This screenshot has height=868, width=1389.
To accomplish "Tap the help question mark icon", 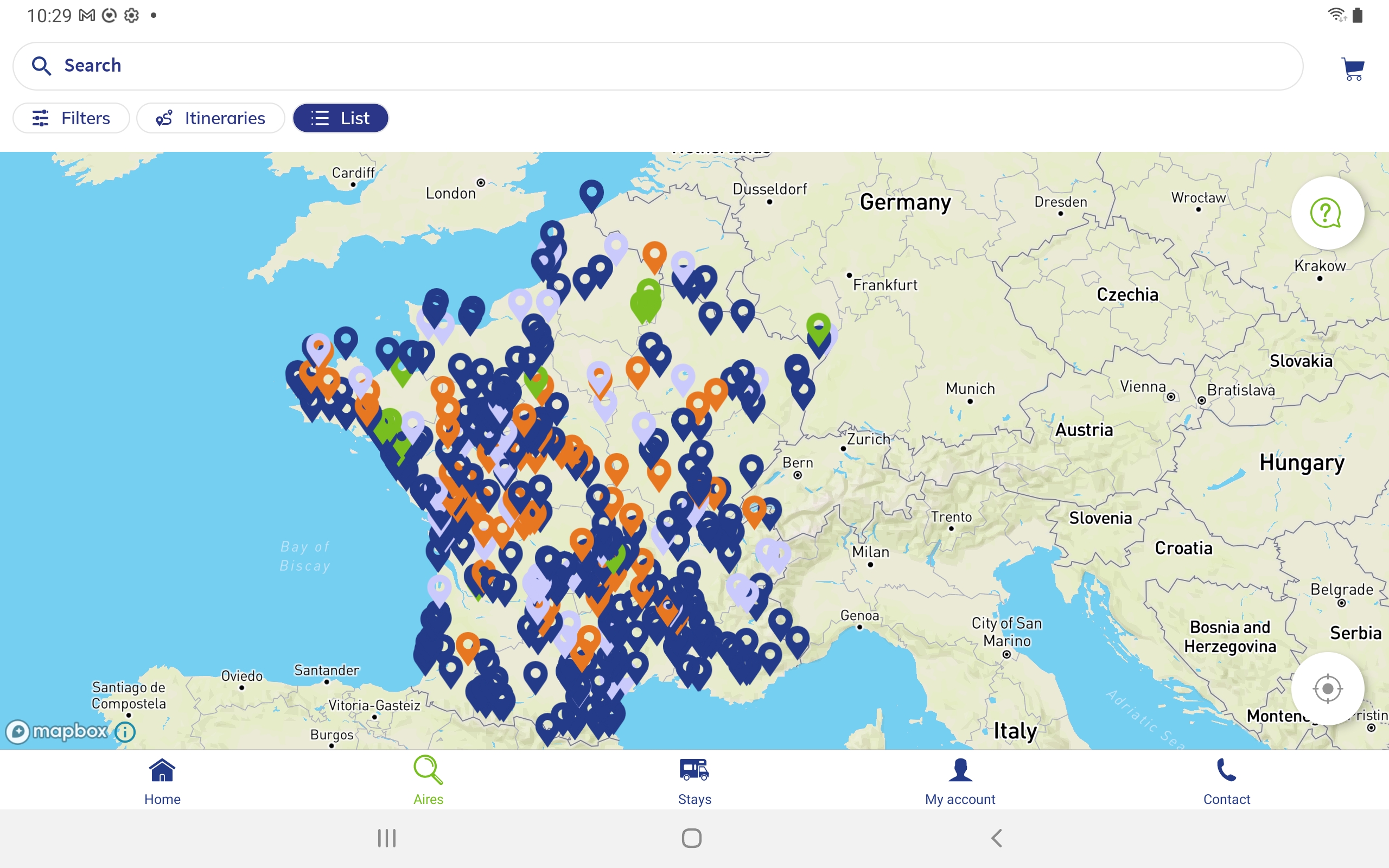I will click(1326, 213).
